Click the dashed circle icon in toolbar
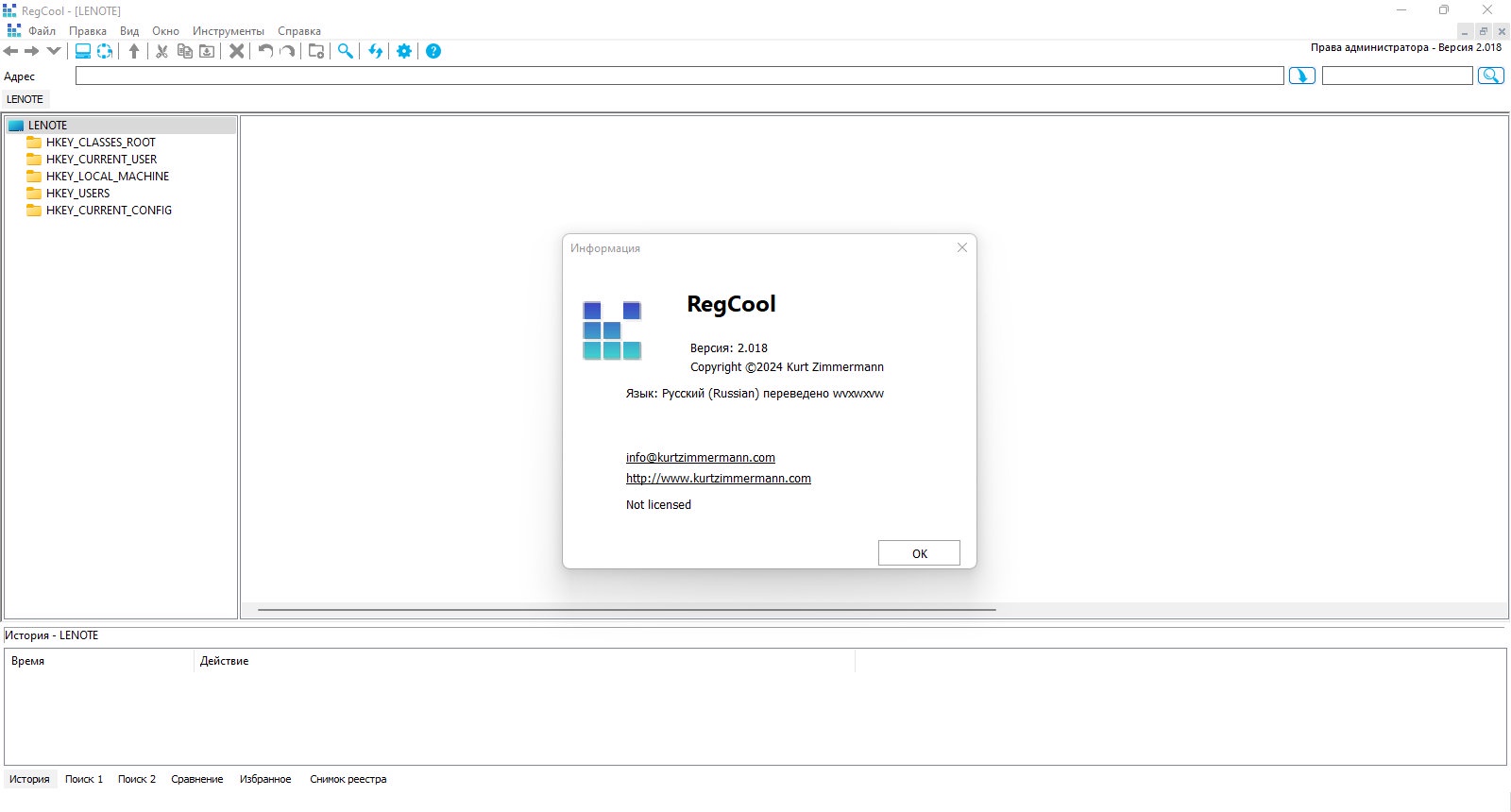 click(x=105, y=51)
